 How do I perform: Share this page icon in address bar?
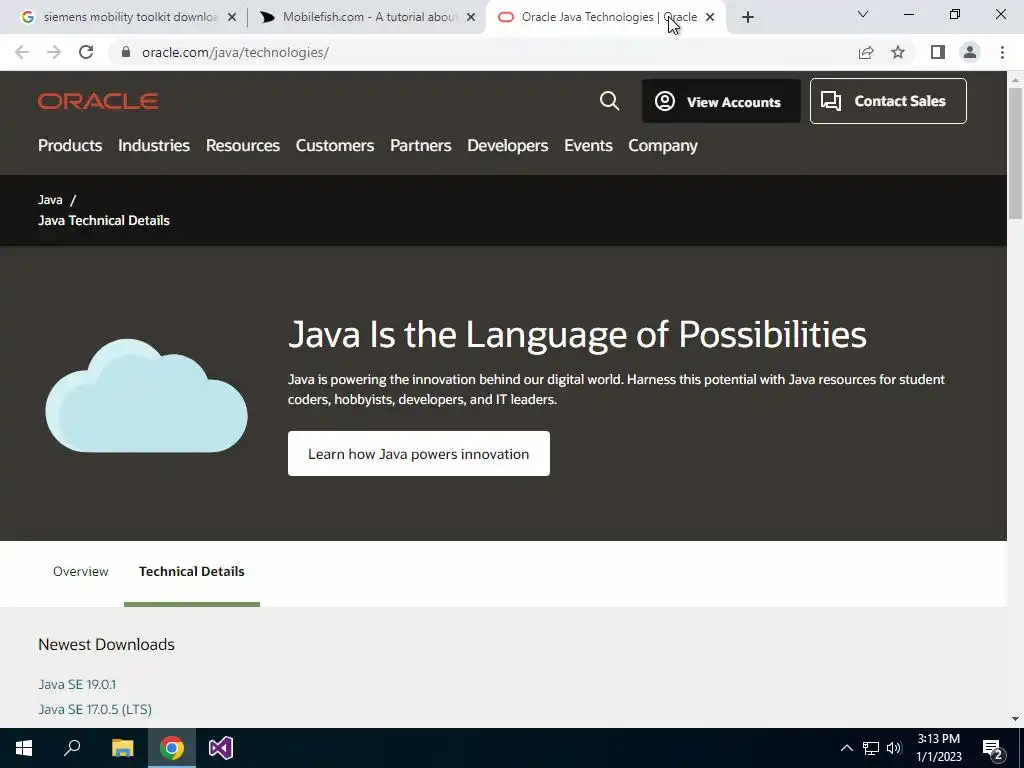(866, 52)
